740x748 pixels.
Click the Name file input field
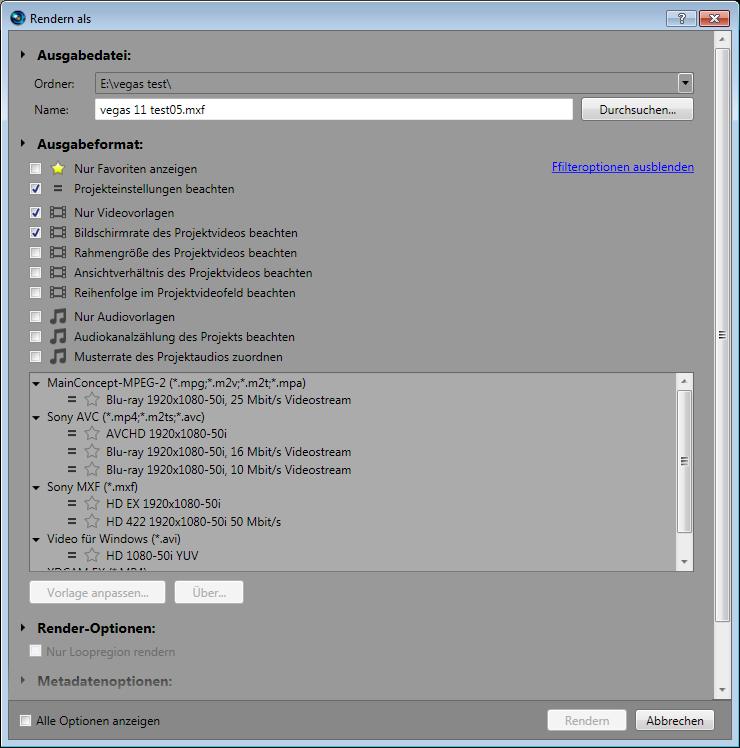tap(333, 110)
